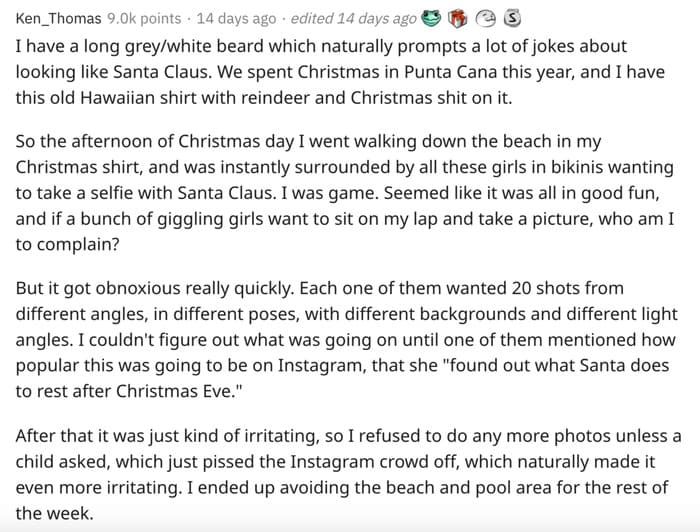Click the white smirking face award icon
Image resolution: width=700 pixels, height=532 pixels.
click(x=485, y=19)
